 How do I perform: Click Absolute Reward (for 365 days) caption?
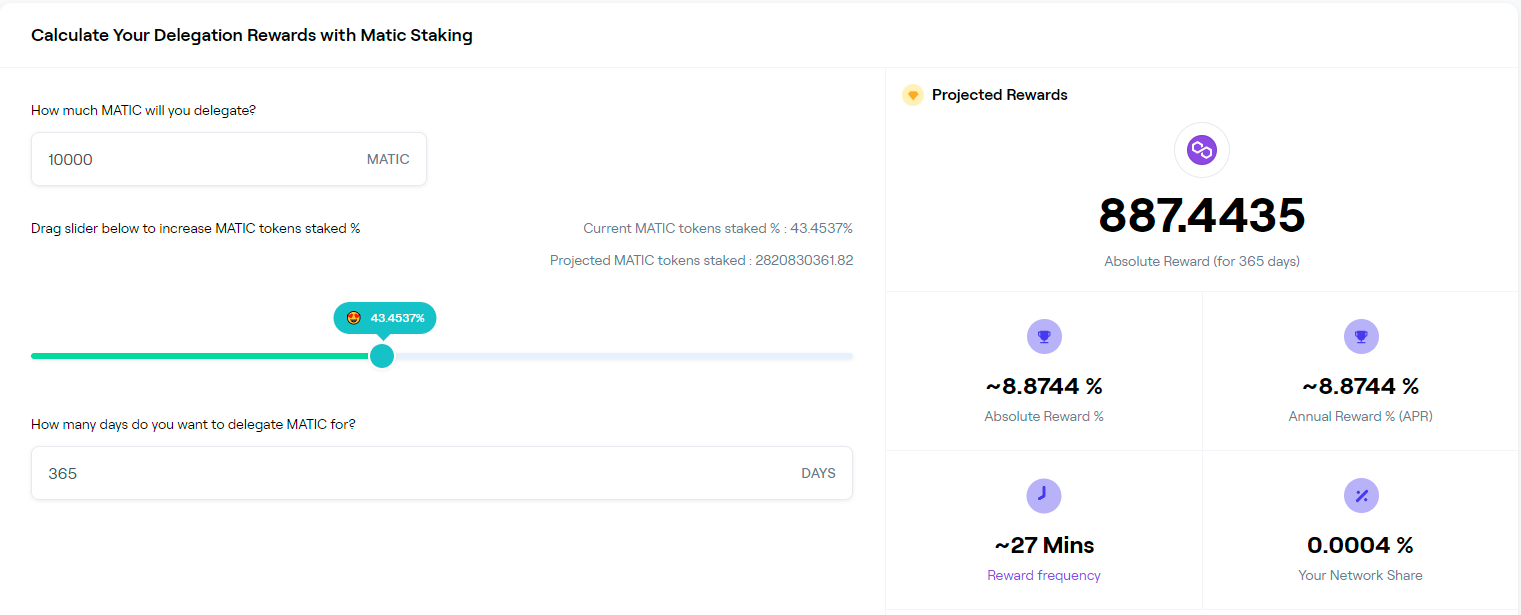coord(1202,261)
